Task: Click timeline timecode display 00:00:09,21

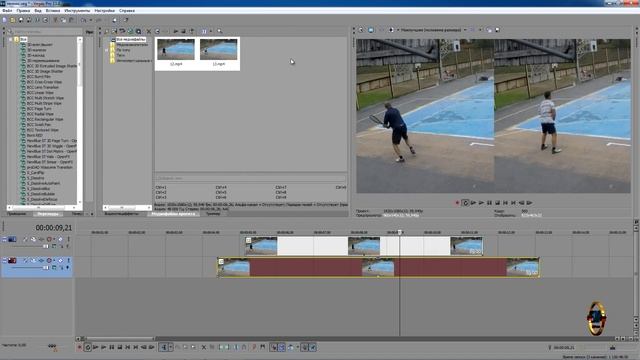Action: click(x=53, y=228)
